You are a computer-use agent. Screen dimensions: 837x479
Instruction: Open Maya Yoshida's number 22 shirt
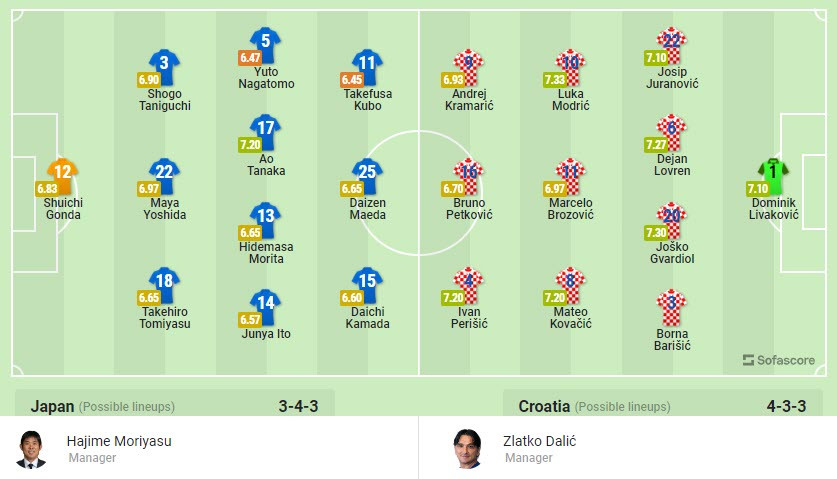pyautogui.click(x=164, y=175)
